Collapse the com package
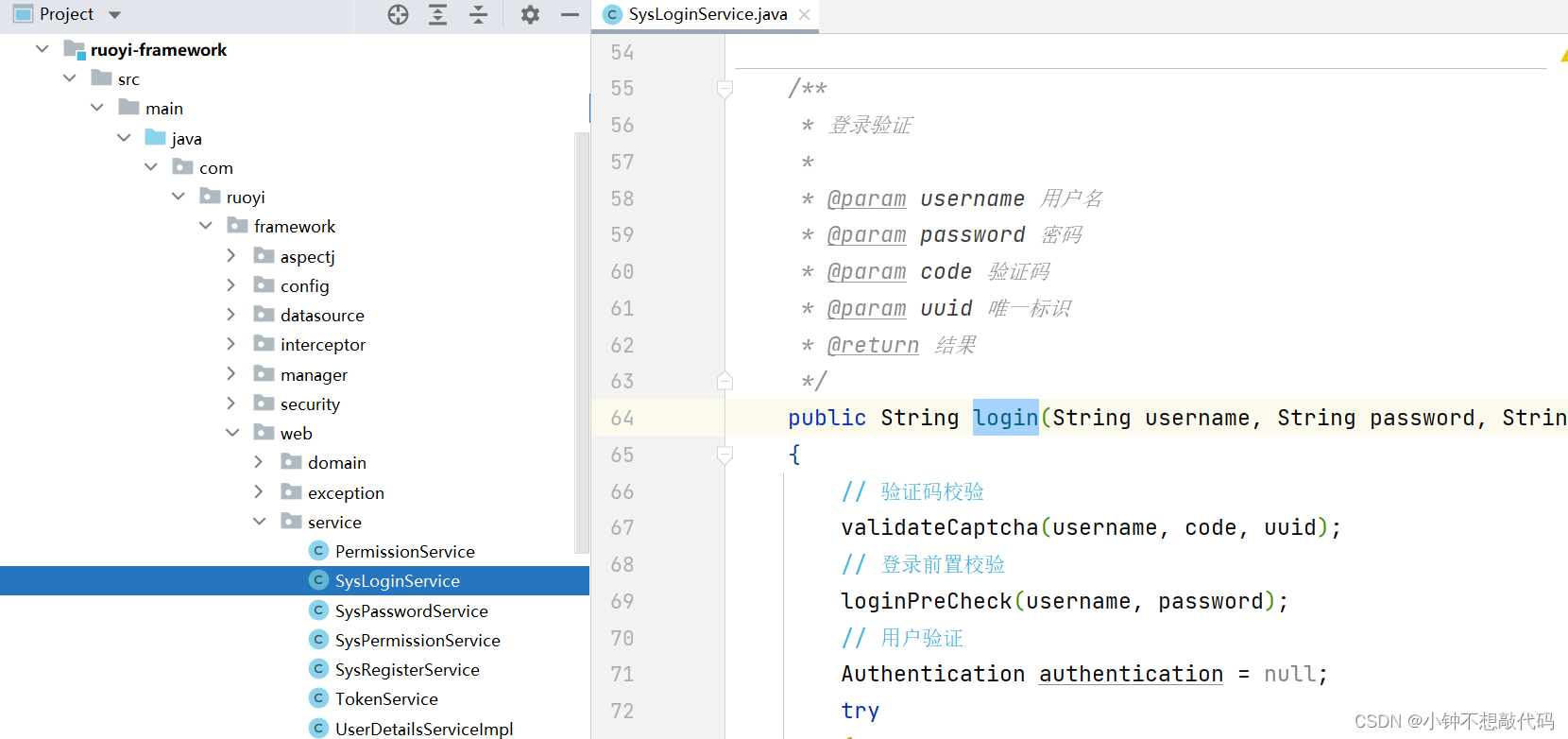The height and width of the screenshot is (739, 1568). [151, 167]
